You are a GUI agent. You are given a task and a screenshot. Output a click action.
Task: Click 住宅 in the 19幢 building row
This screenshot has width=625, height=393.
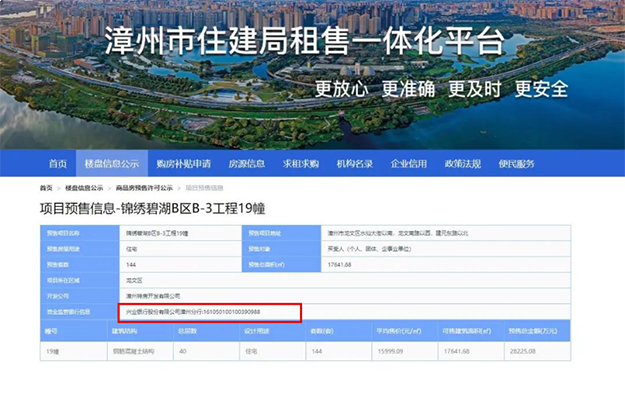[251, 352]
